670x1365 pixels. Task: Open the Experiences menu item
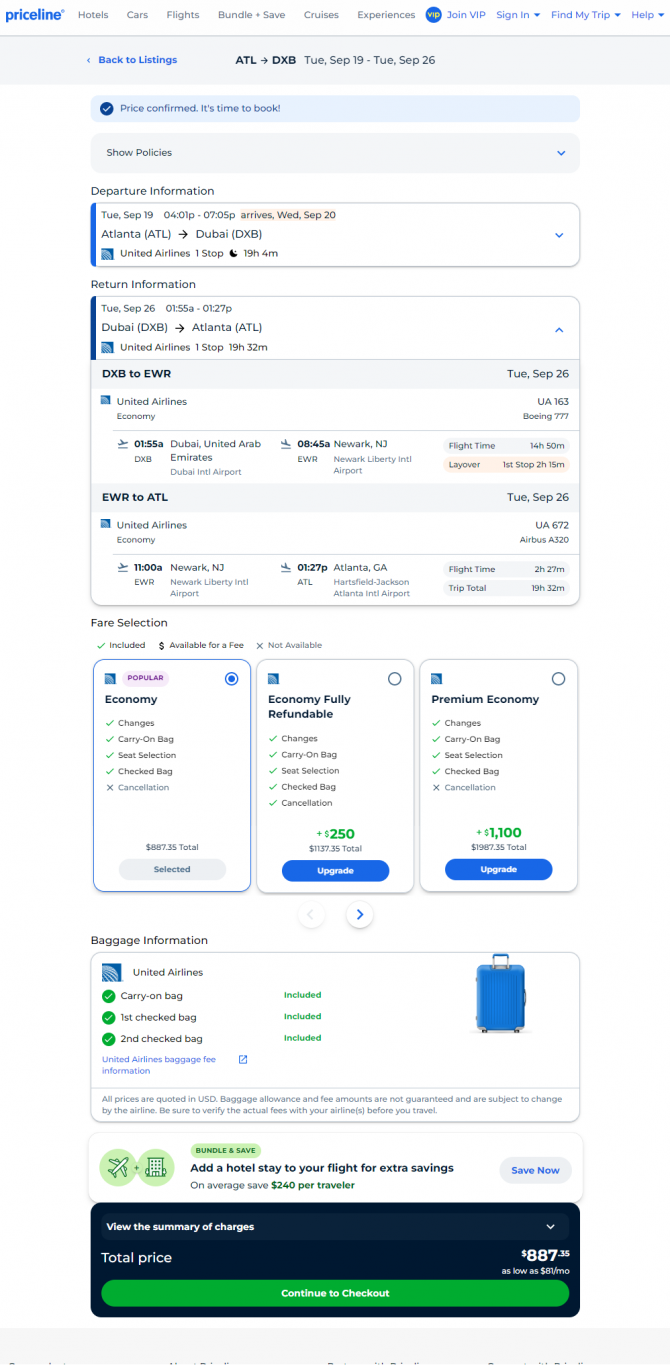pyautogui.click(x=386, y=15)
